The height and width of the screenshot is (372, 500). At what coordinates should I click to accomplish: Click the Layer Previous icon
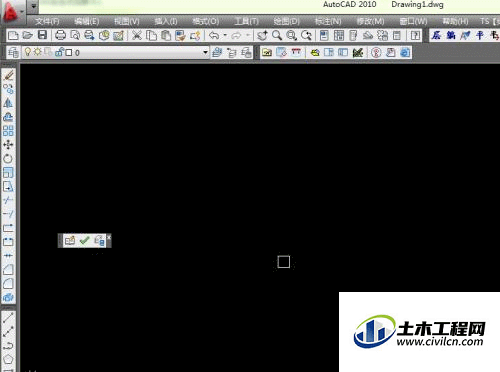click(232, 52)
